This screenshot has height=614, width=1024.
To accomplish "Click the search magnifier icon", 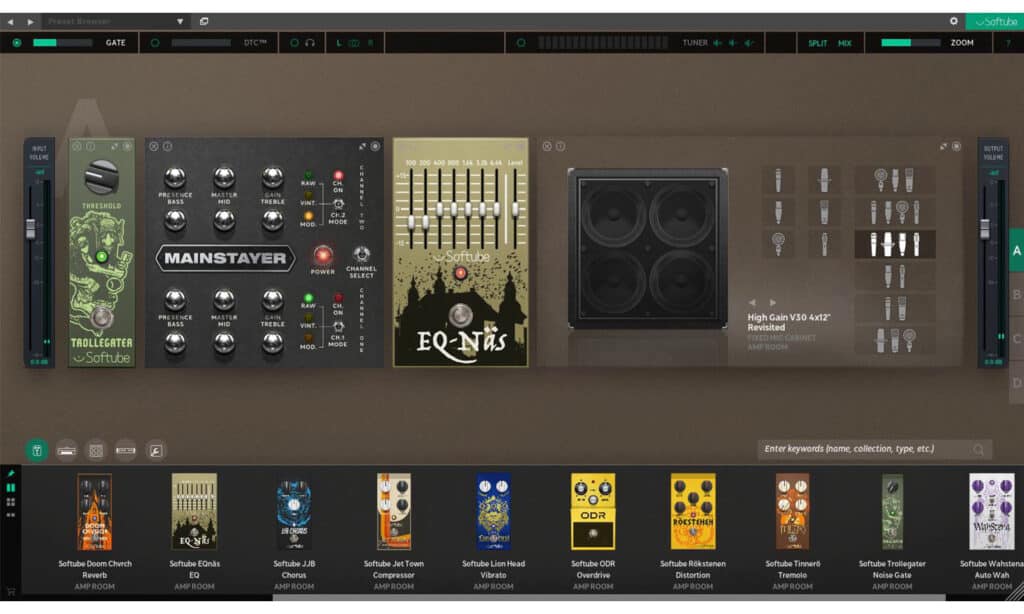I will pos(978,449).
